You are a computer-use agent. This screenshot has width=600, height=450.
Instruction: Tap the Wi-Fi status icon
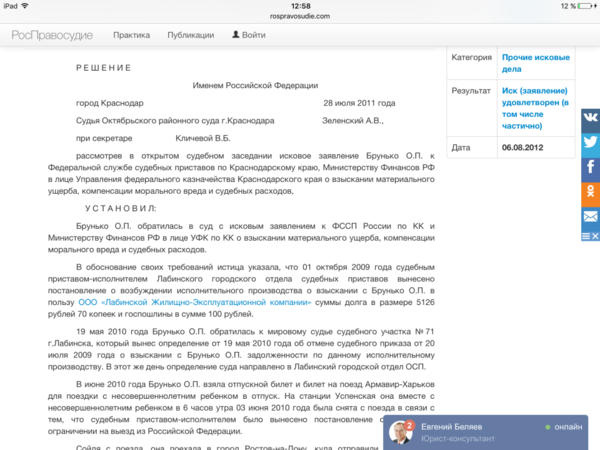pos(25,6)
